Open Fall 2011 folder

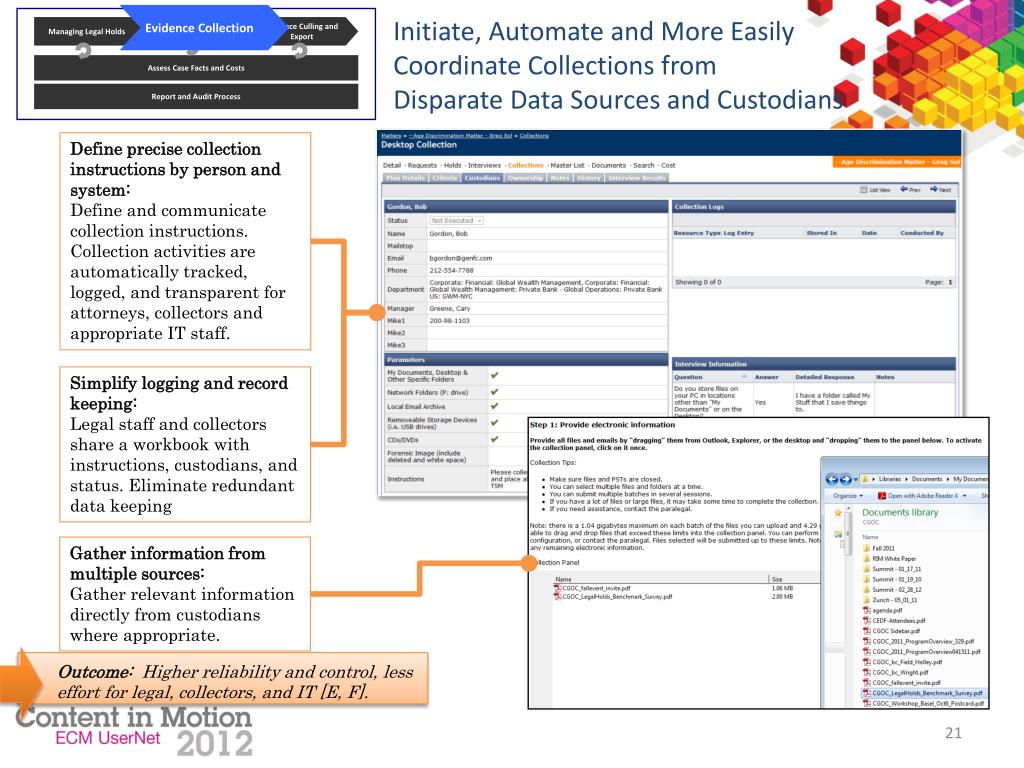click(879, 549)
